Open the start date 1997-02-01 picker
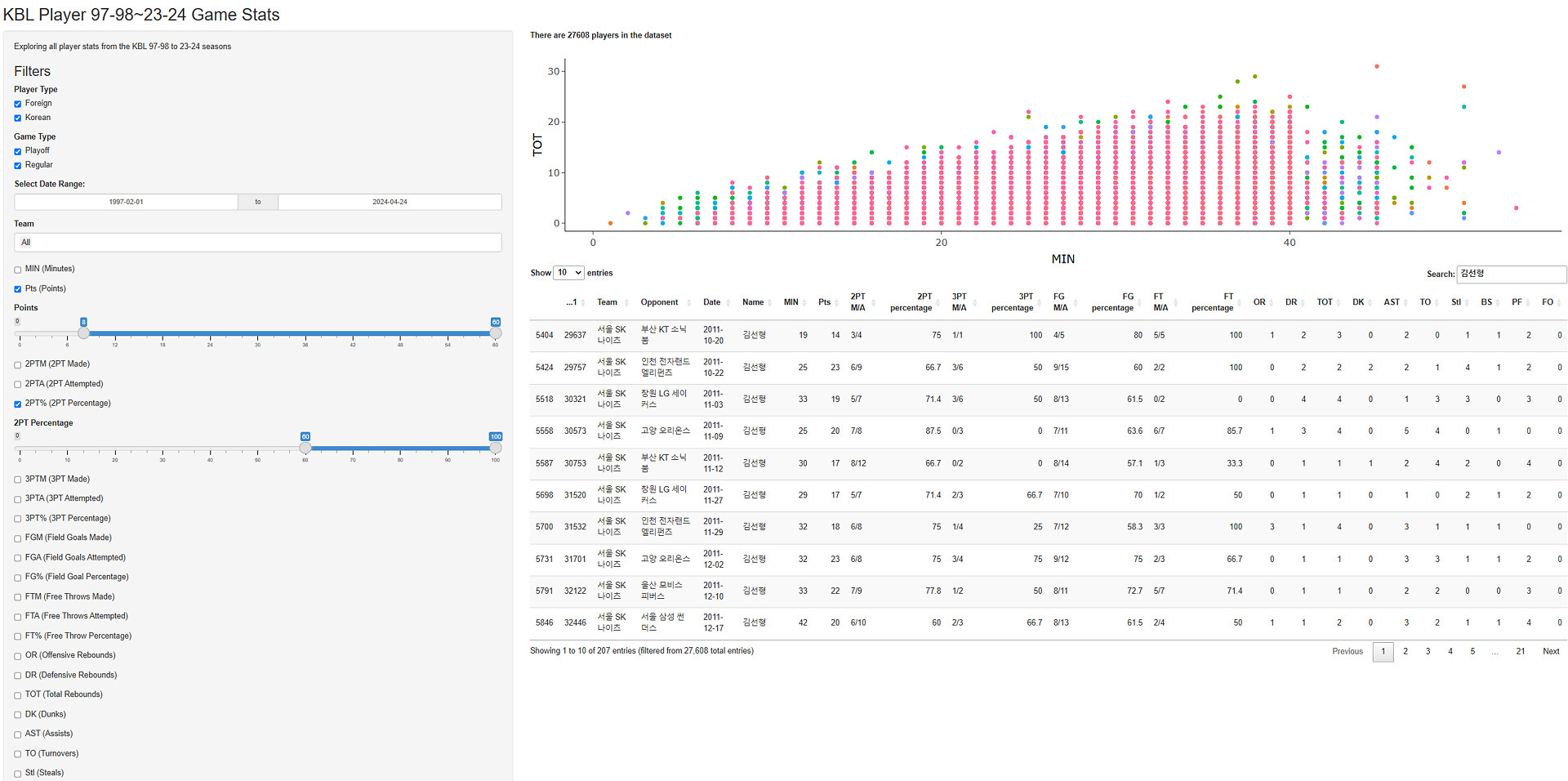1568x781 pixels. click(127, 202)
